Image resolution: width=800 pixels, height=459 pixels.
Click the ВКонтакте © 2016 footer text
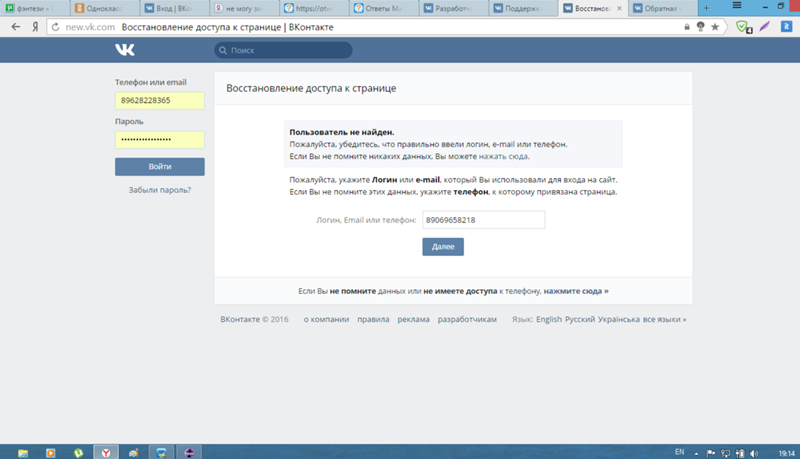coord(254,319)
